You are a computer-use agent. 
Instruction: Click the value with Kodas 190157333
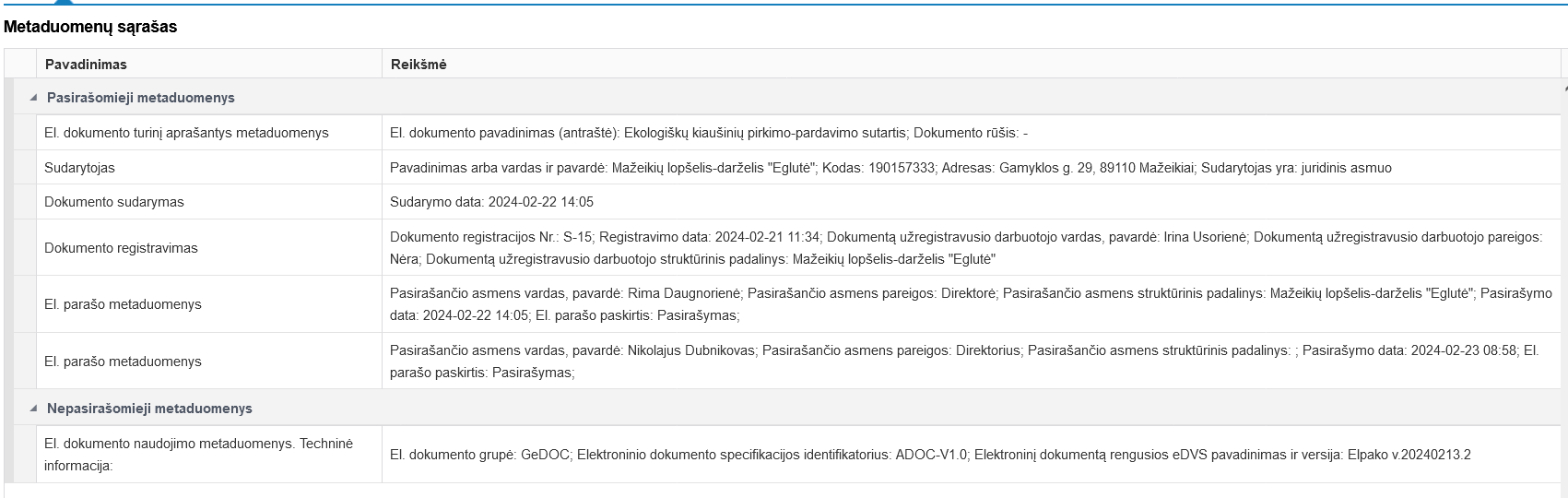point(890,168)
